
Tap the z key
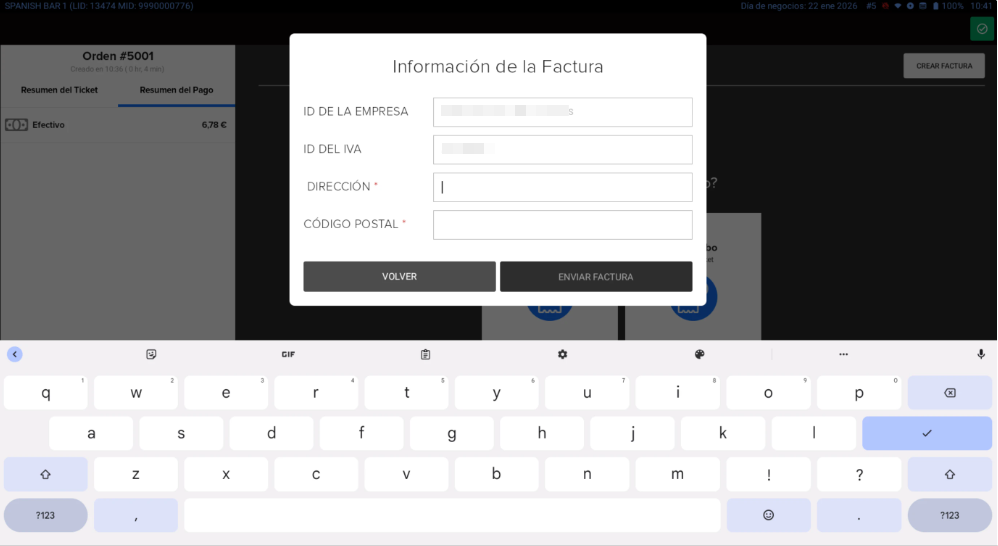click(136, 474)
